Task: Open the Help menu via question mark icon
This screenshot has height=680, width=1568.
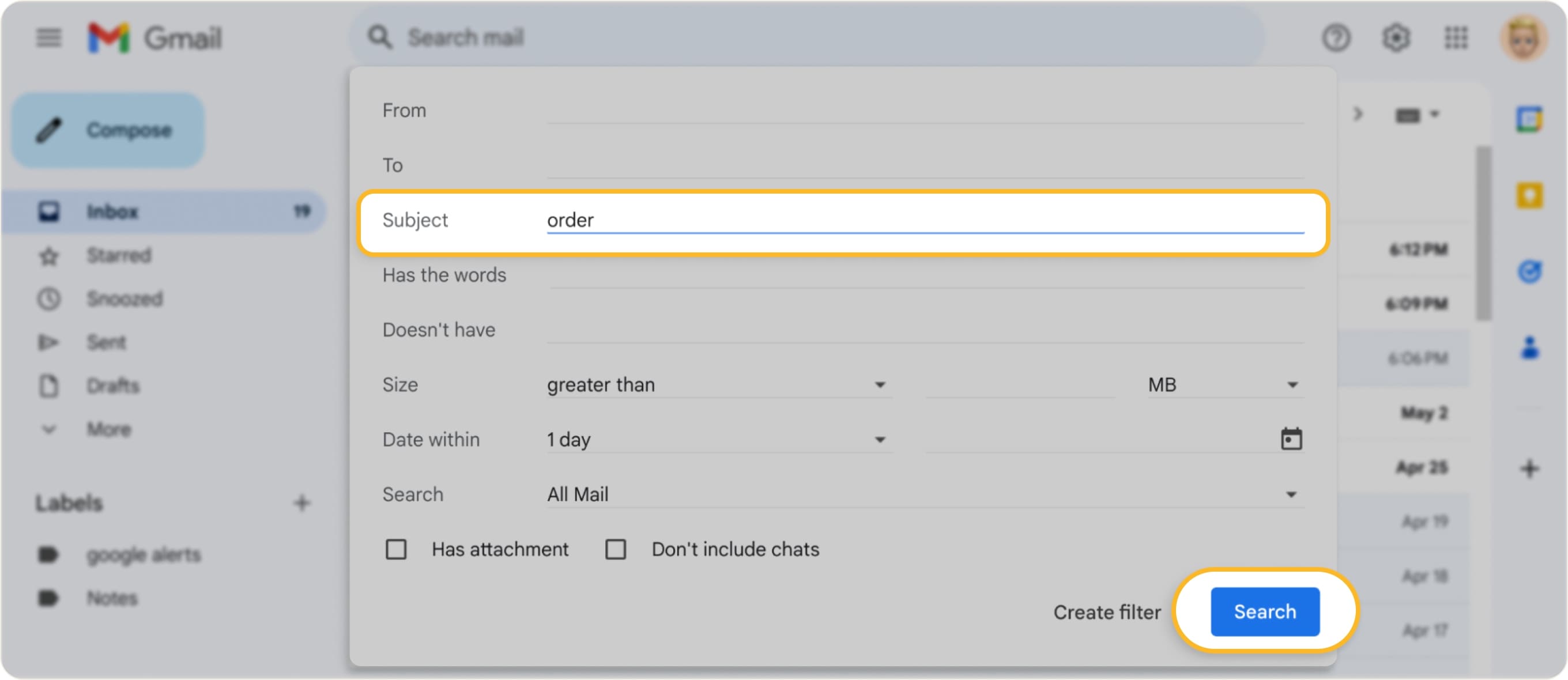Action: pyautogui.click(x=1337, y=37)
